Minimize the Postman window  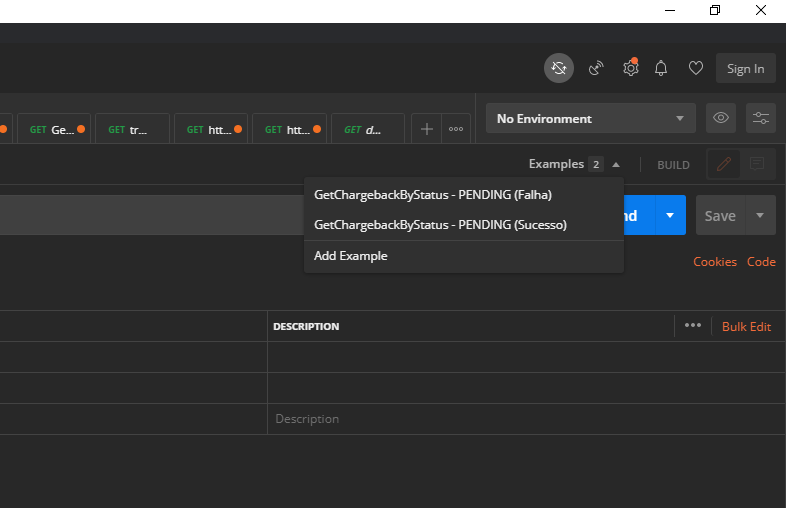click(x=670, y=11)
